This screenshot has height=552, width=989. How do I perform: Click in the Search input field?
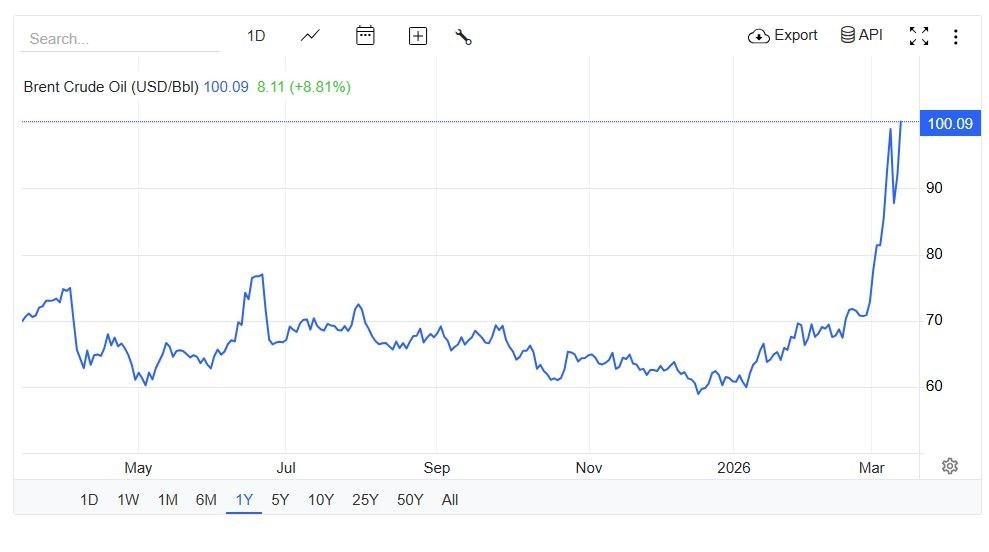point(120,39)
